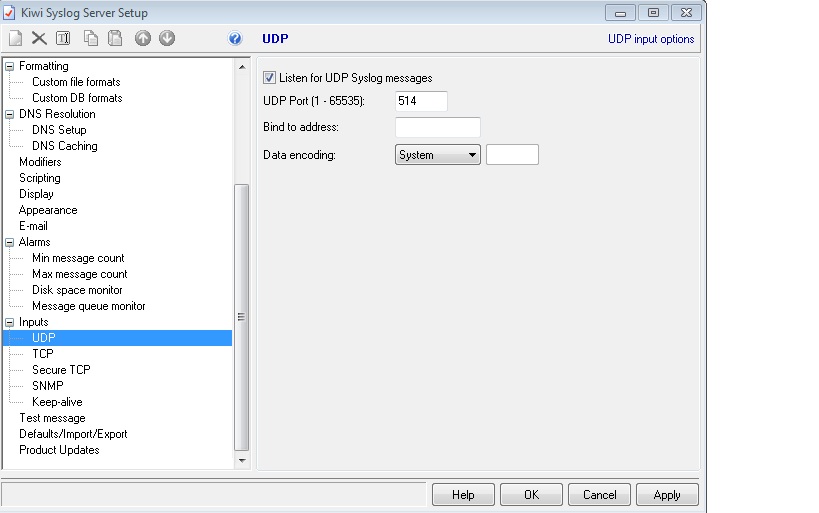Open the Product Updates page
The width and height of the screenshot is (819, 513).
click(x=59, y=450)
